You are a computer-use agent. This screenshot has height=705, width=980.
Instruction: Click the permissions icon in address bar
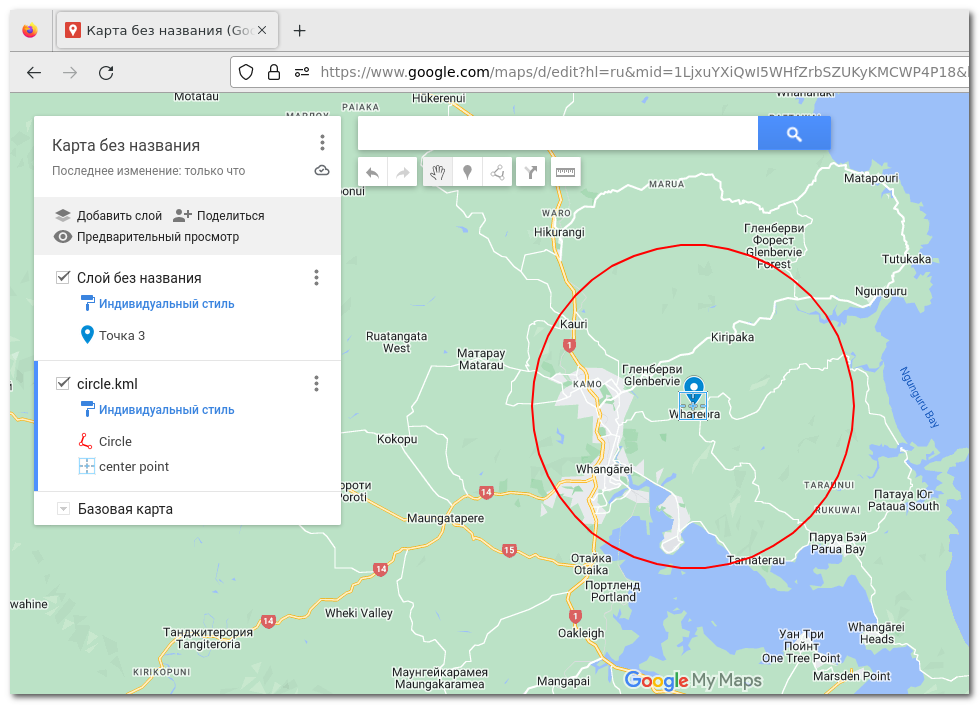(x=302, y=72)
